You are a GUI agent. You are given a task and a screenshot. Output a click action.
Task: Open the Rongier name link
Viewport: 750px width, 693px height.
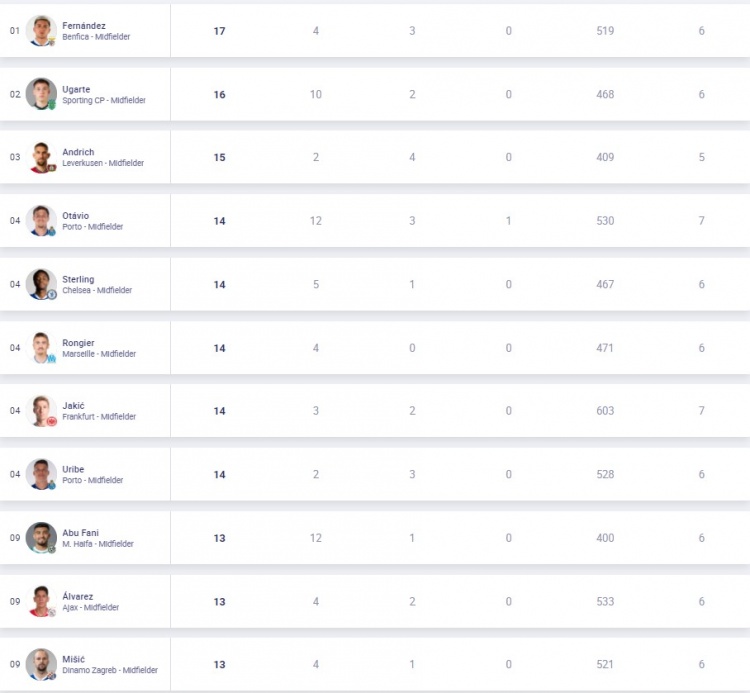tap(78, 343)
